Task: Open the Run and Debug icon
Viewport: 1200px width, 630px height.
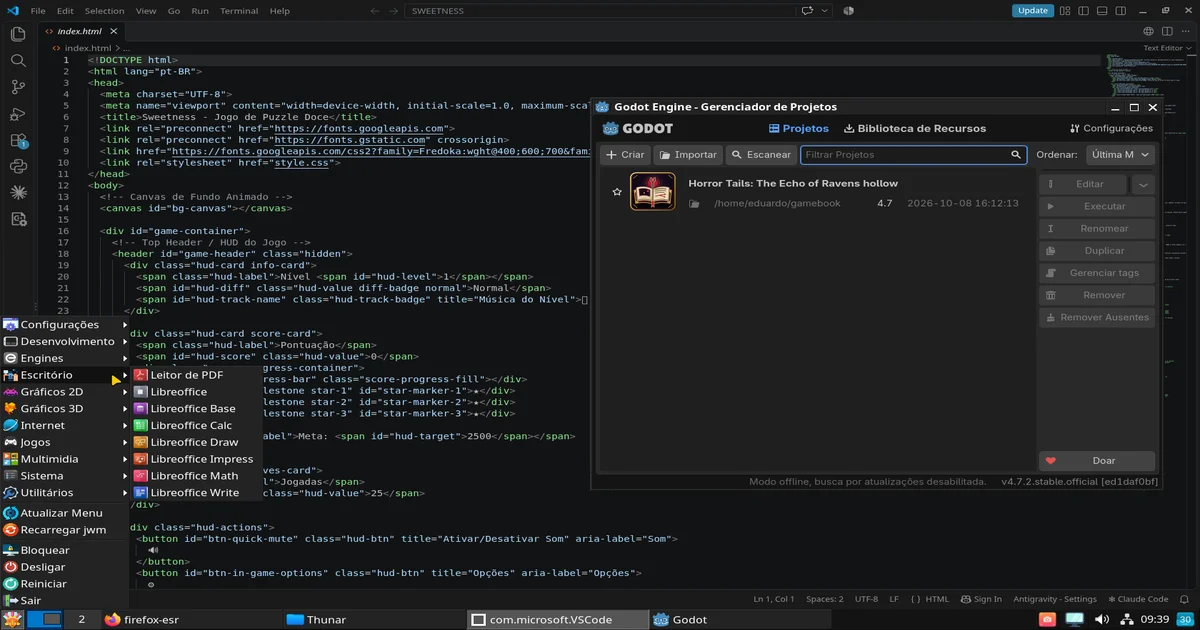Action: [17, 114]
